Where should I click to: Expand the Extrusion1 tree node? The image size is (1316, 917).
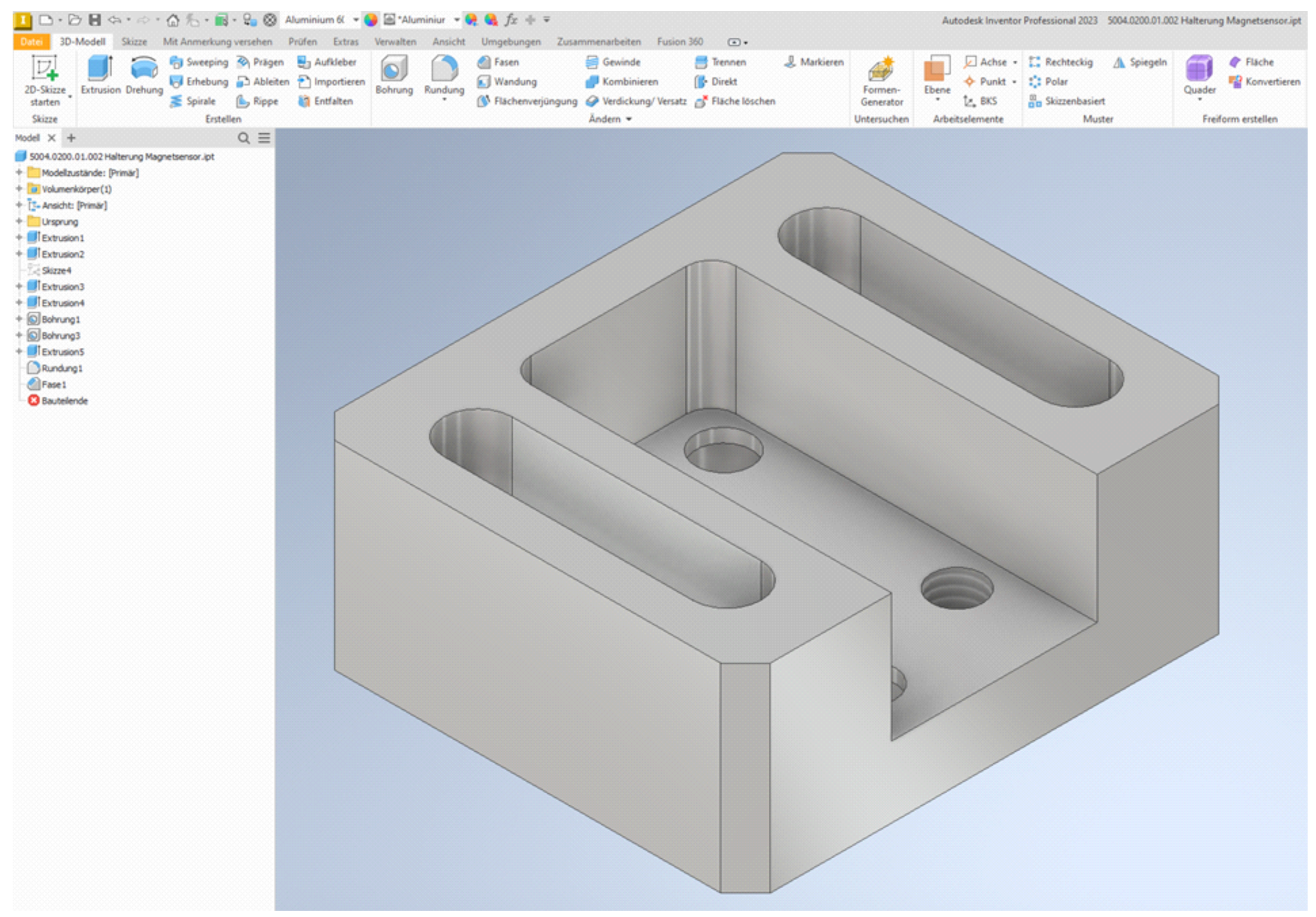pyautogui.click(x=19, y=237)
